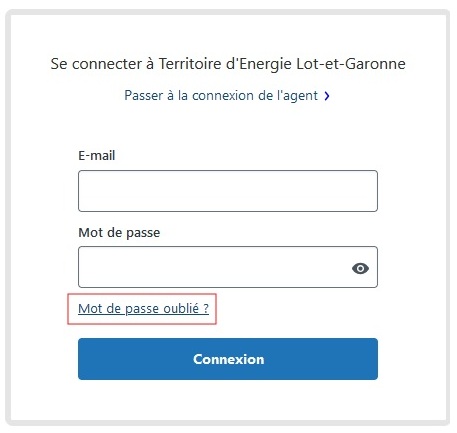Place cursor in the password box

coord(228,267)
